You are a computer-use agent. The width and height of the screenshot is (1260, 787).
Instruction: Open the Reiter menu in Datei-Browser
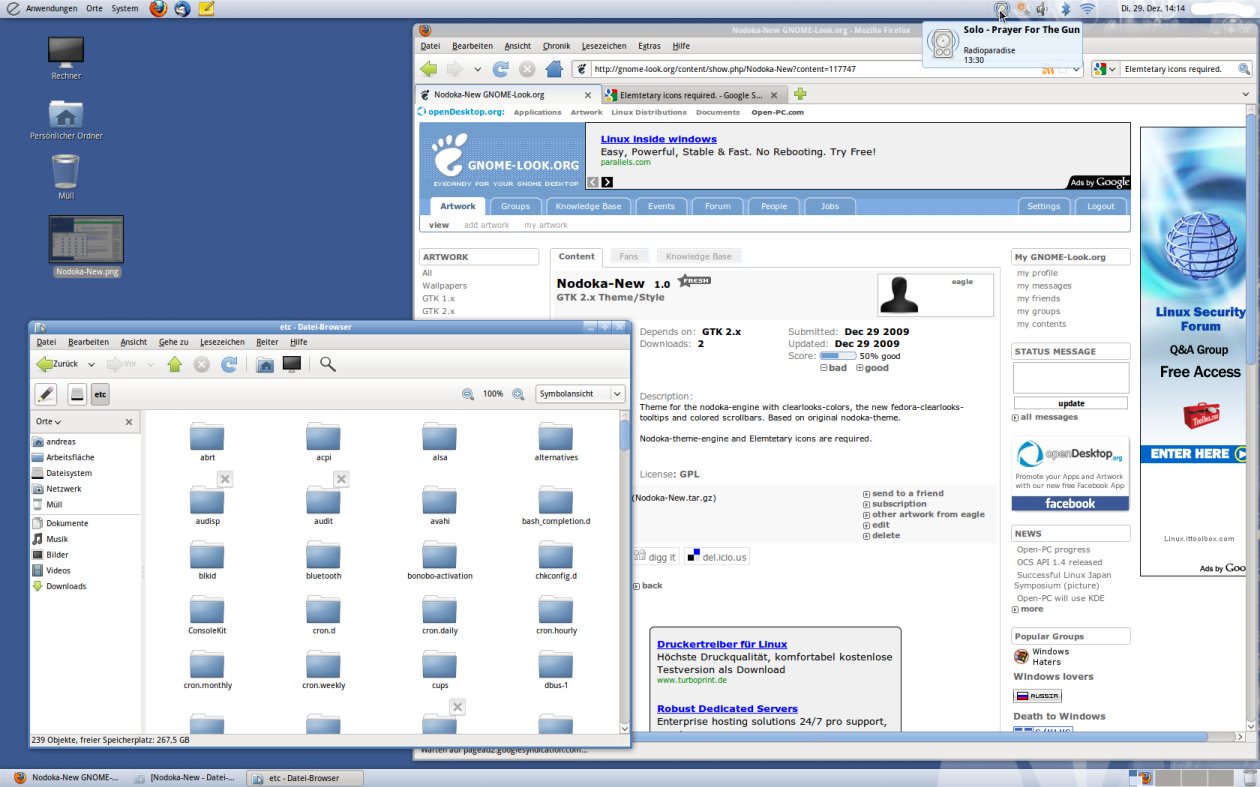(x=267, y=342)
